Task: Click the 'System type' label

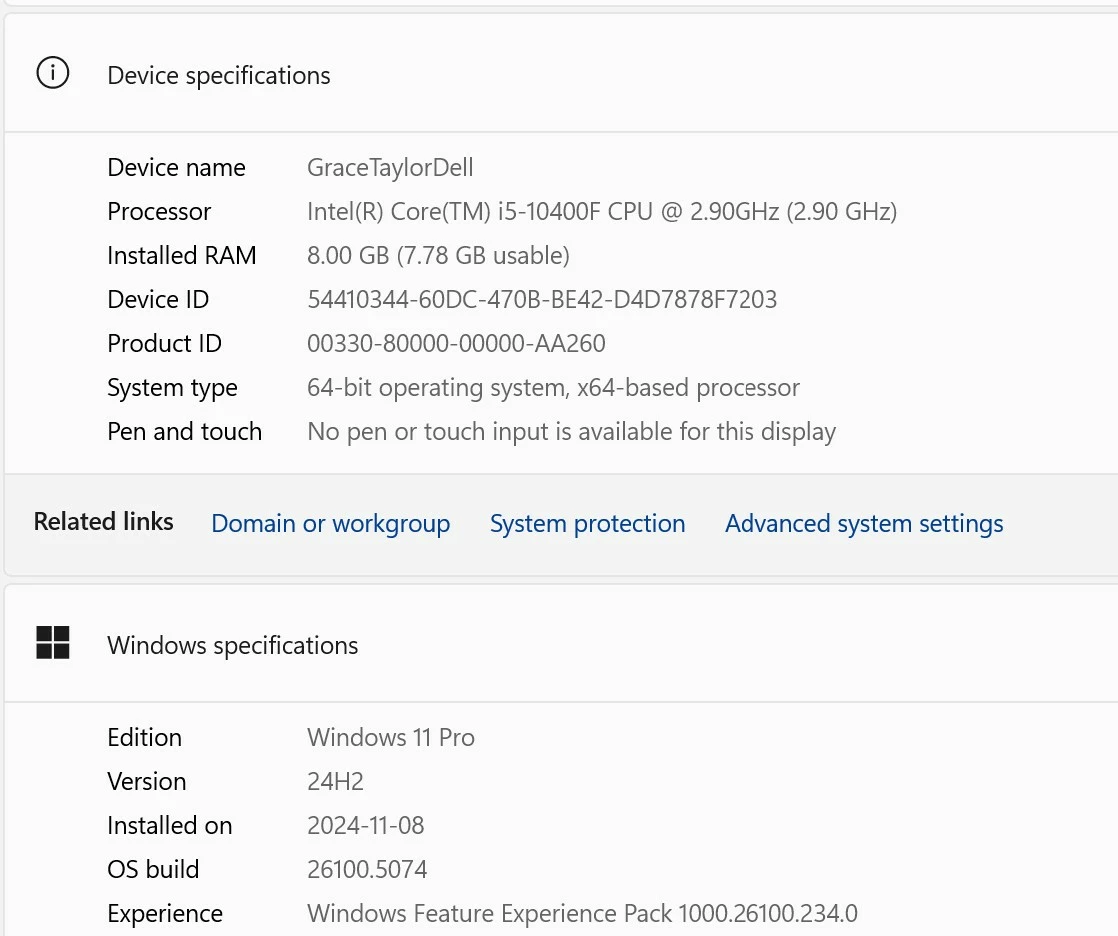Action: tap(173, 388)
